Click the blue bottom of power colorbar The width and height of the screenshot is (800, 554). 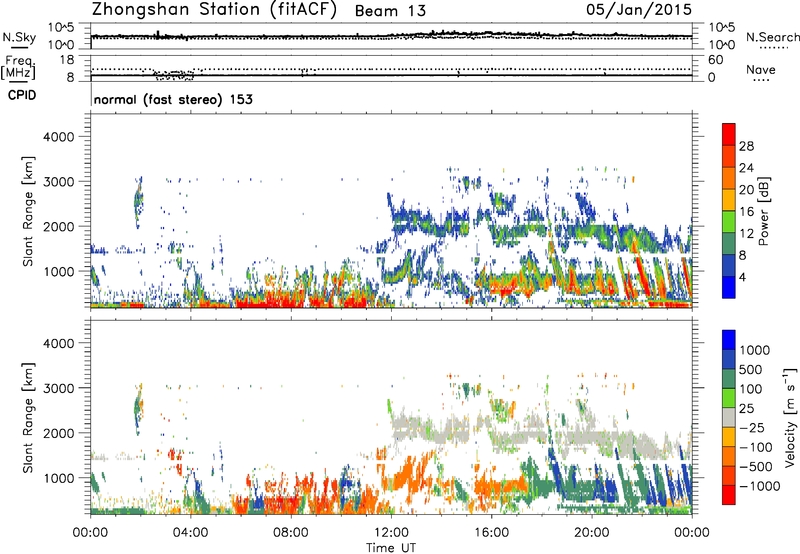click(x=729, y=287)
